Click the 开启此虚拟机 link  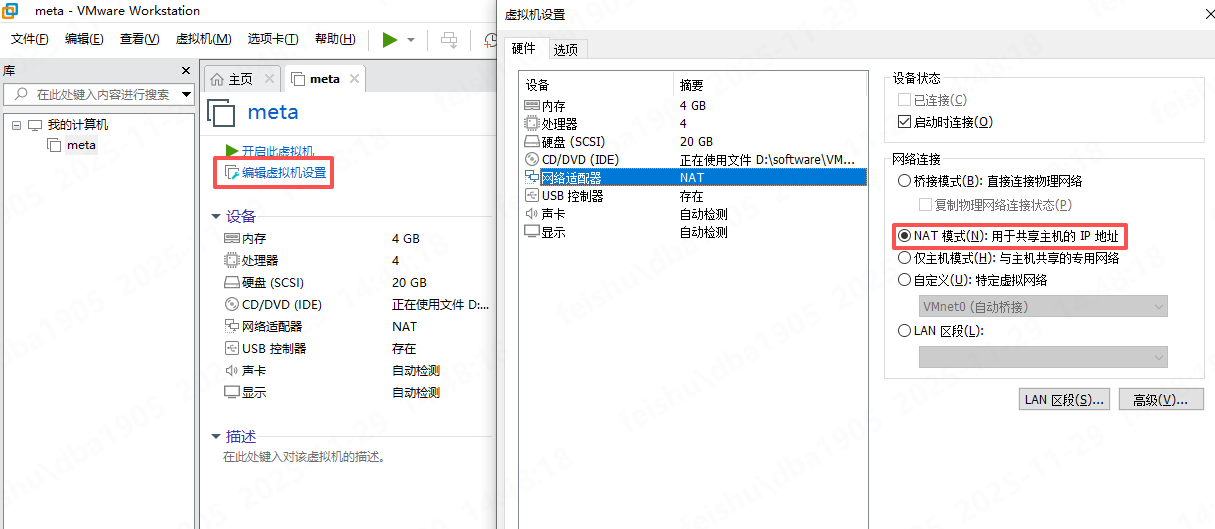[x=278, y=151]
